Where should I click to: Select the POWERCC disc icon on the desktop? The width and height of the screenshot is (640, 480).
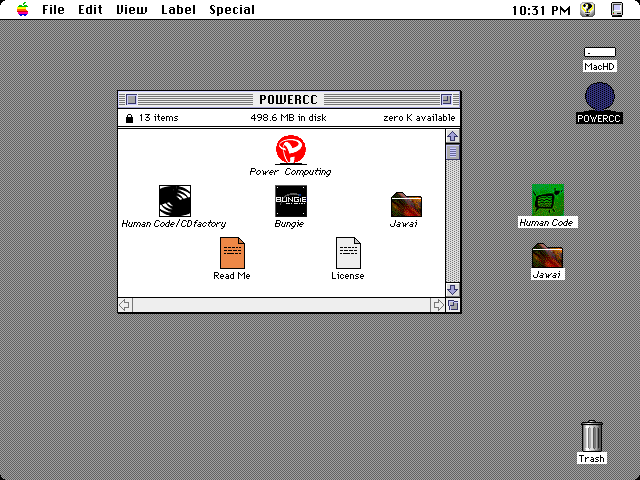tap(600, 97)
